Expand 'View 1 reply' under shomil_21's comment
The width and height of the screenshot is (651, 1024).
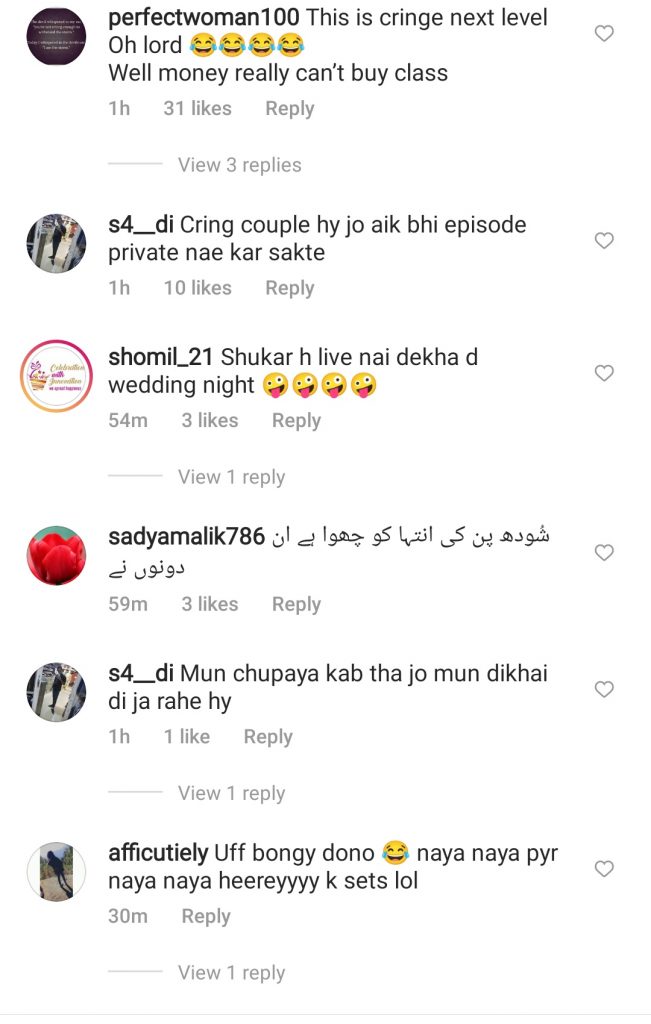click(231, 477)
